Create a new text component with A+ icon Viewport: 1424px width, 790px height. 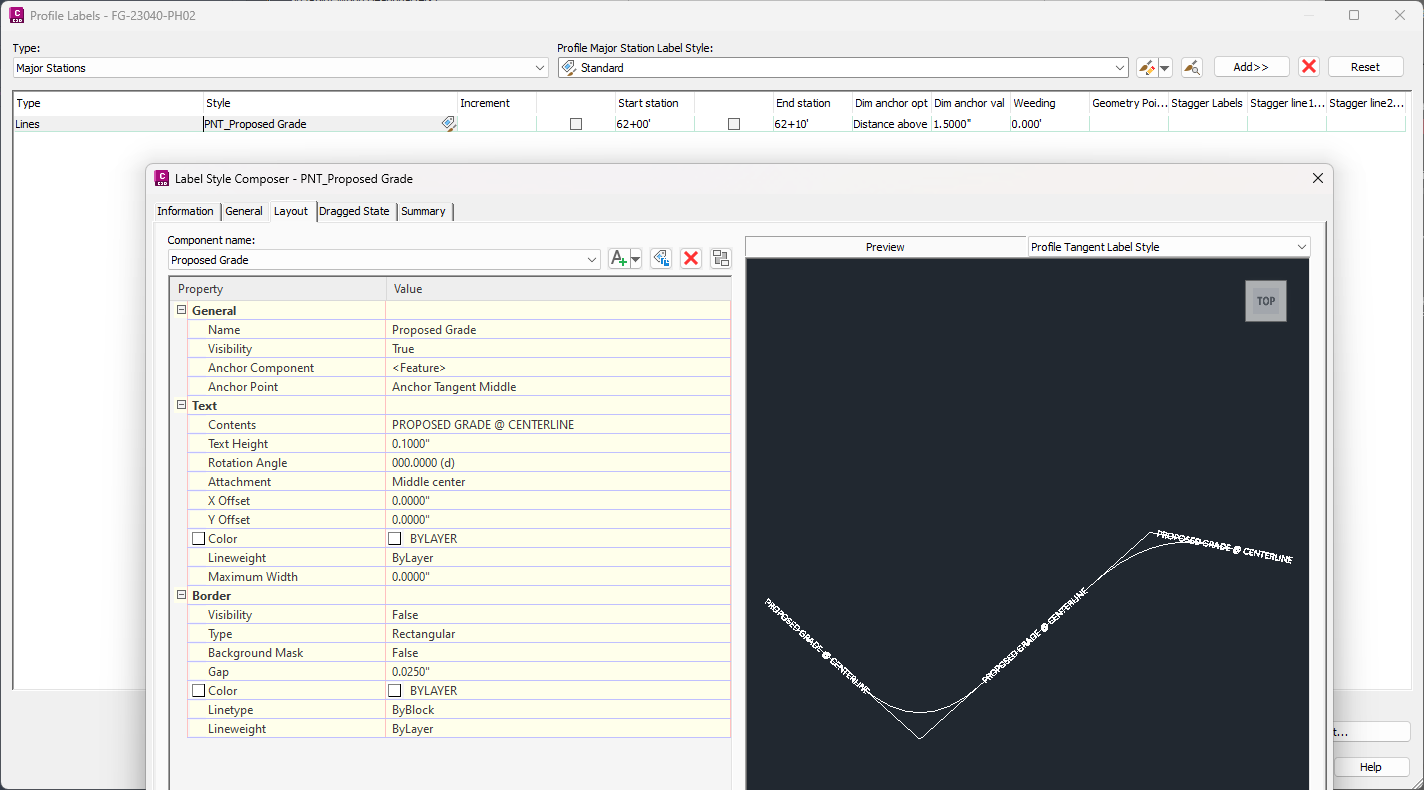pyautogui.click(x=617, y=258)
